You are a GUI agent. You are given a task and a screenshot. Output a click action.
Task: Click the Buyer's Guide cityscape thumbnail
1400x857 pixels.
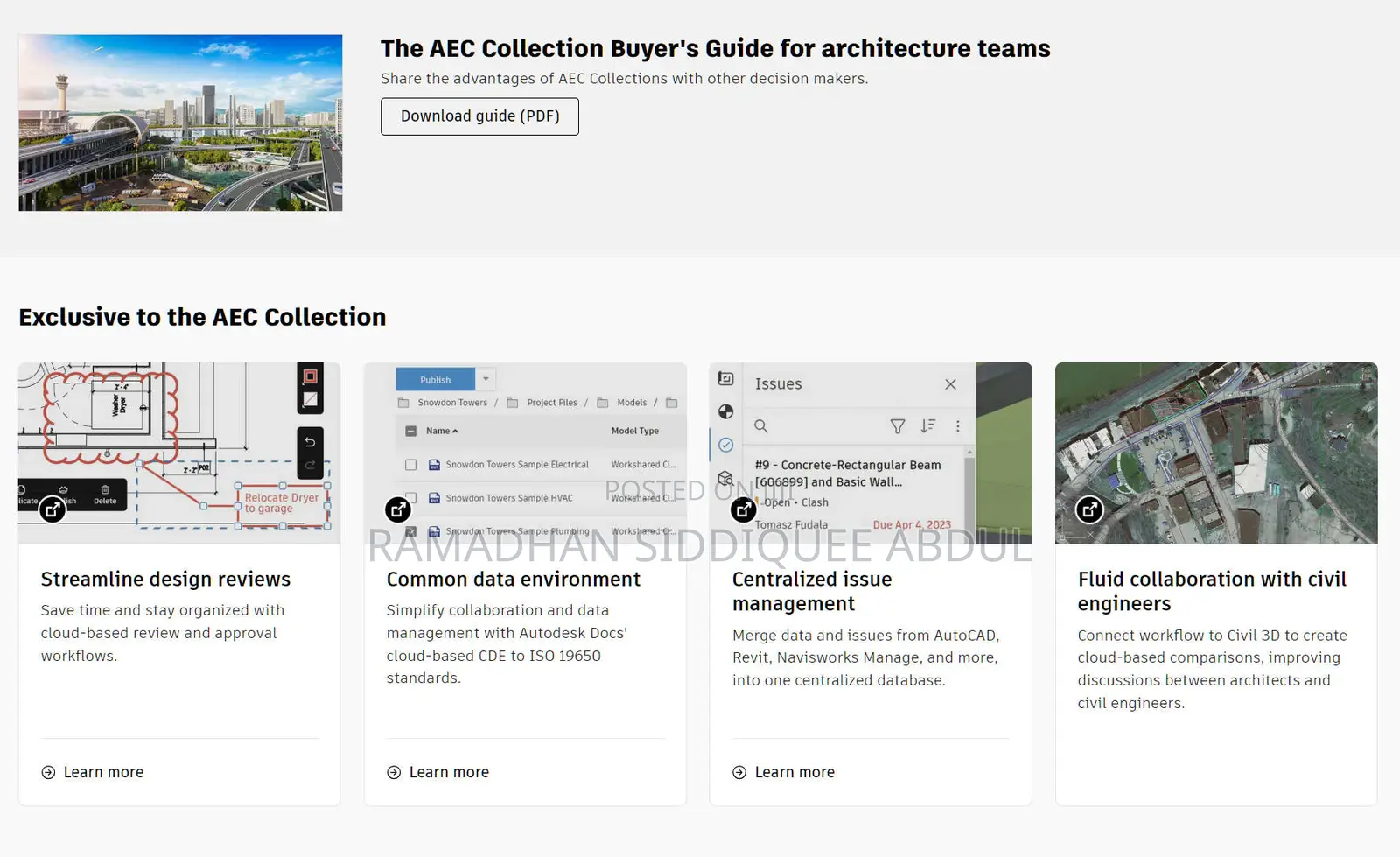(180, 123)
